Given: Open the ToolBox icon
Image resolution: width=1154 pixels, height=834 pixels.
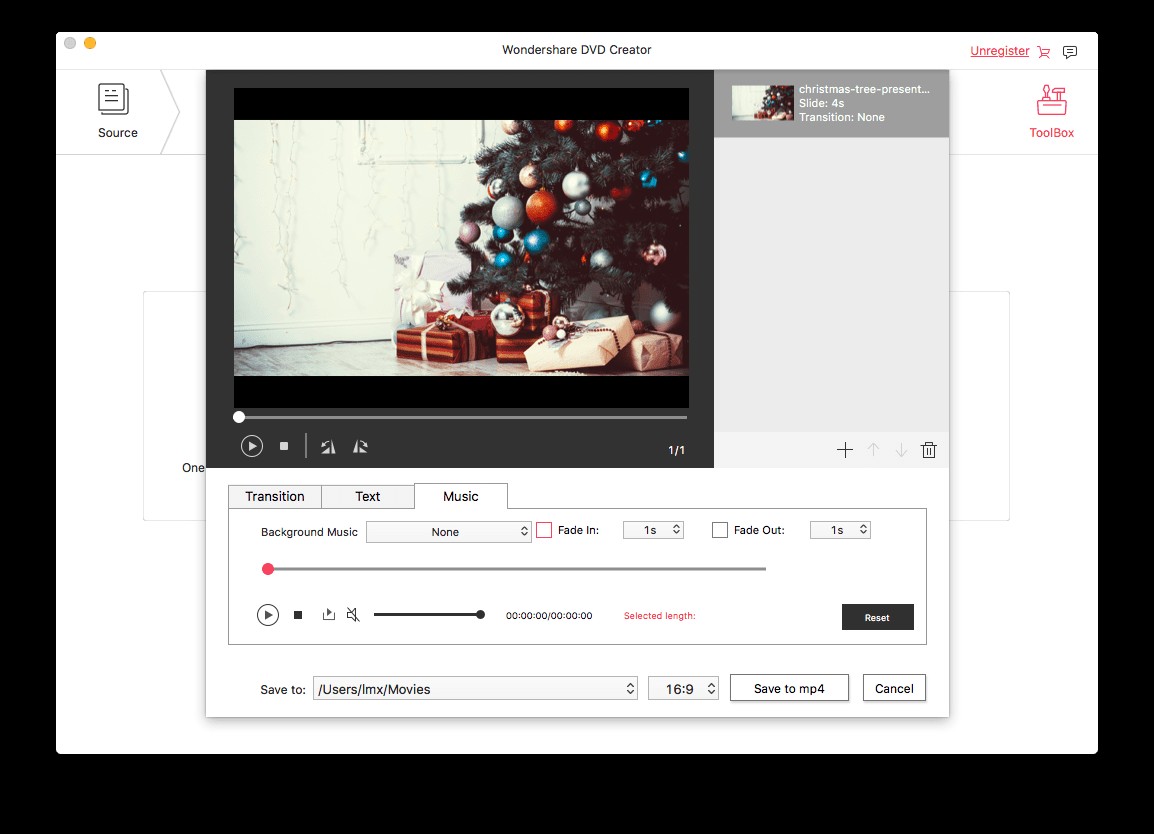Looking at the screenshot, I should coord(1051,100).
